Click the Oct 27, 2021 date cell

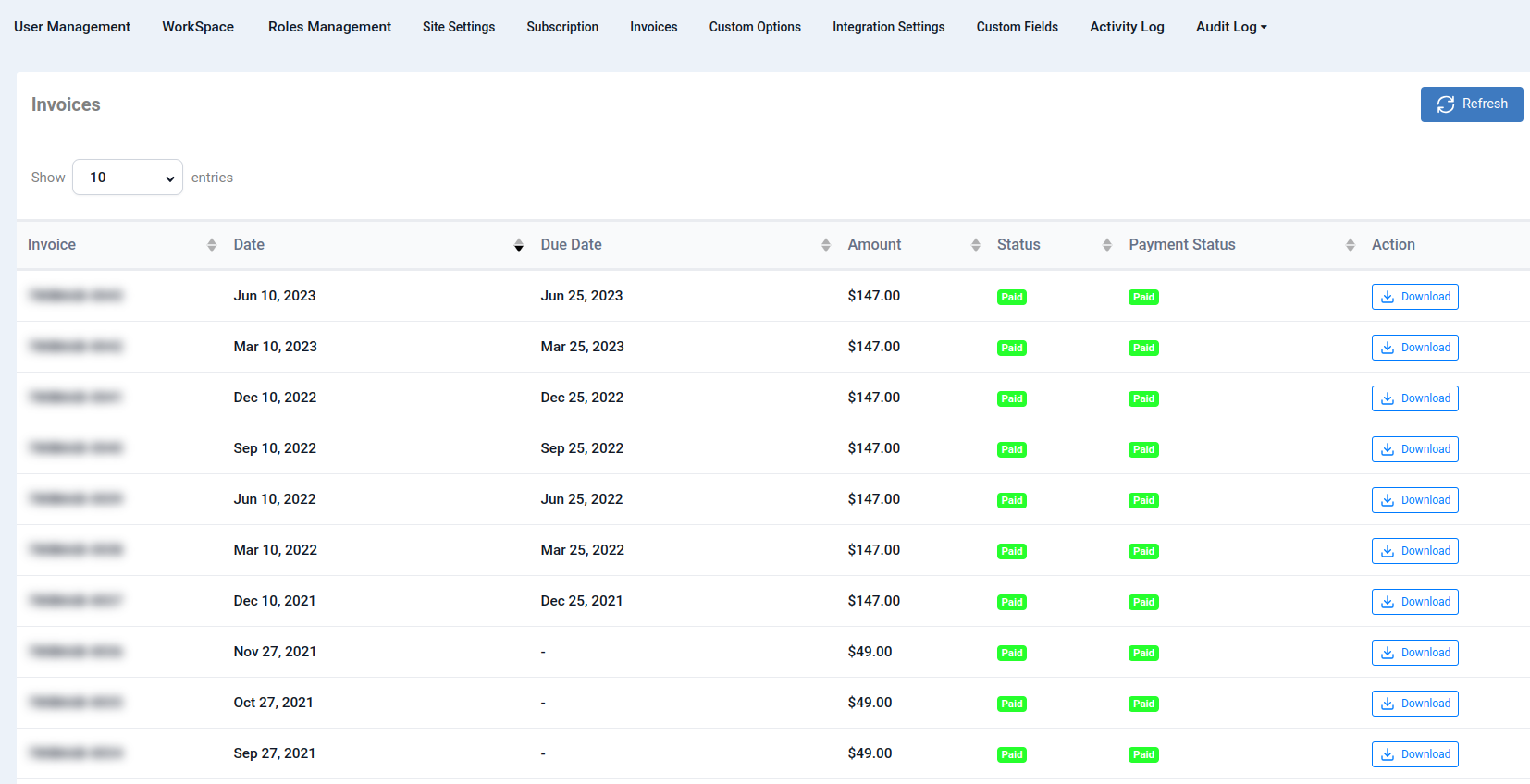coord(274,703)
